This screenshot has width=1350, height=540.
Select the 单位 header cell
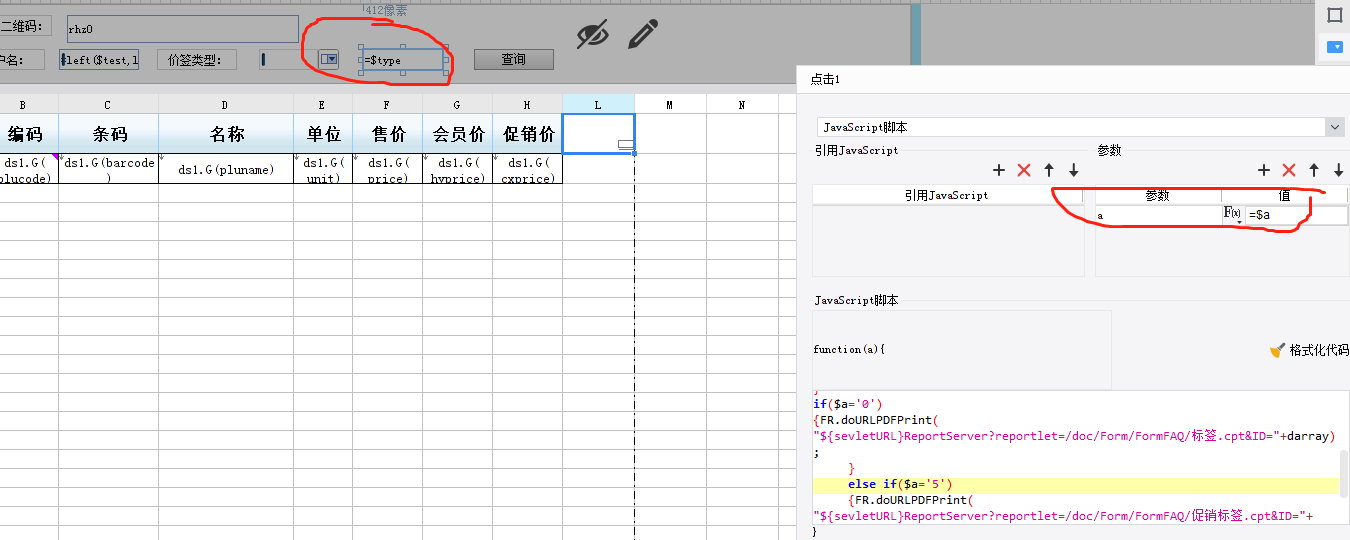pos(322,134)
